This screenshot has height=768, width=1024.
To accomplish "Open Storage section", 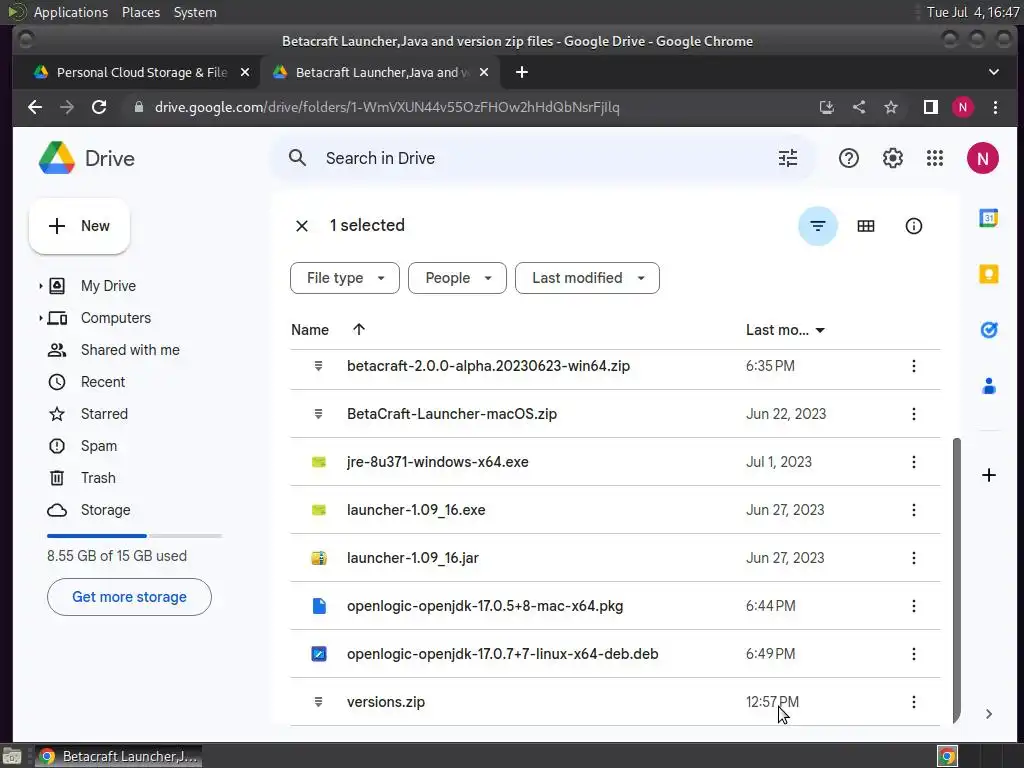I will click(x=105, y=510).
